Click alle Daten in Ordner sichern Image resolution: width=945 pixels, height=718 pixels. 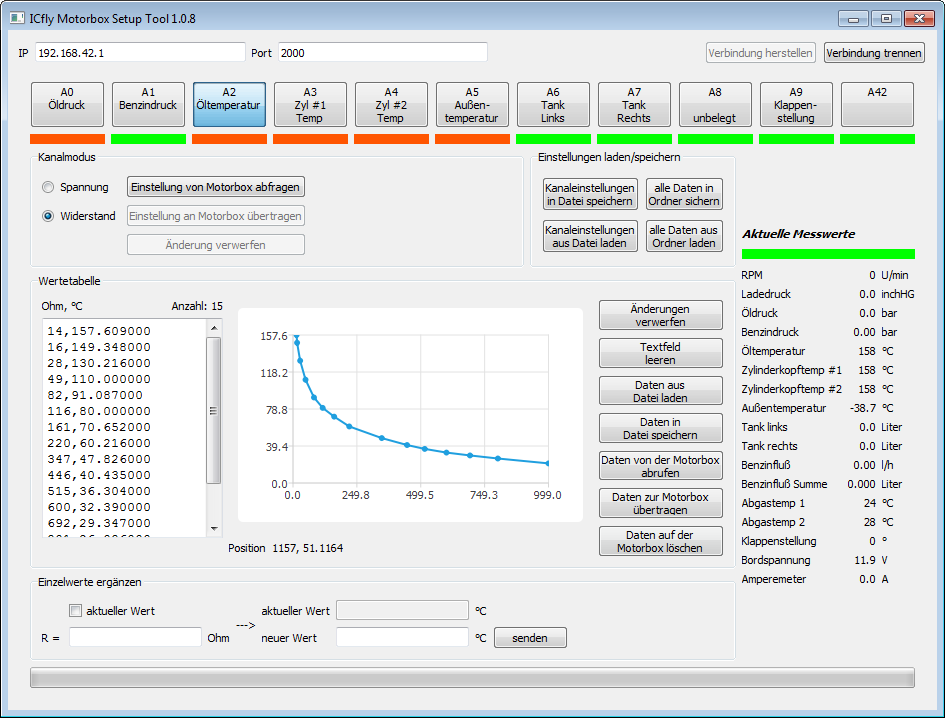683,194
